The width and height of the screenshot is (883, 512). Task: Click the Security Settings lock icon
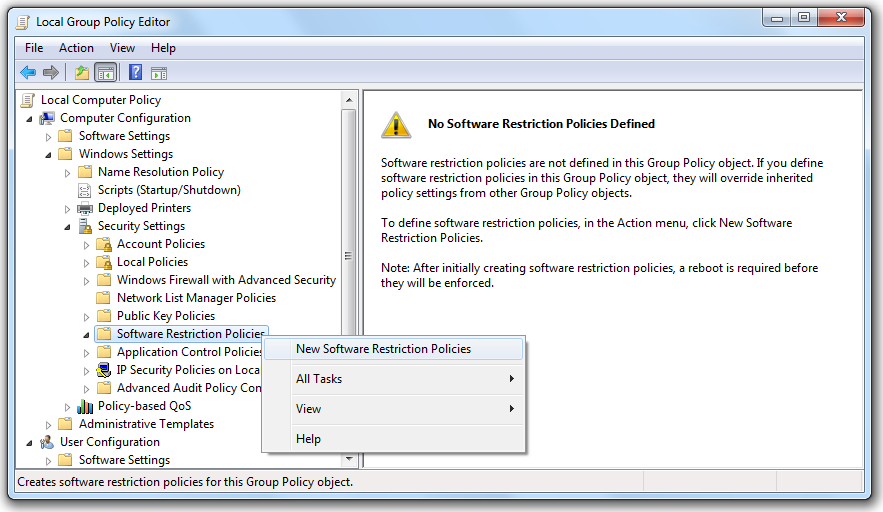click(x=85, y=226)
